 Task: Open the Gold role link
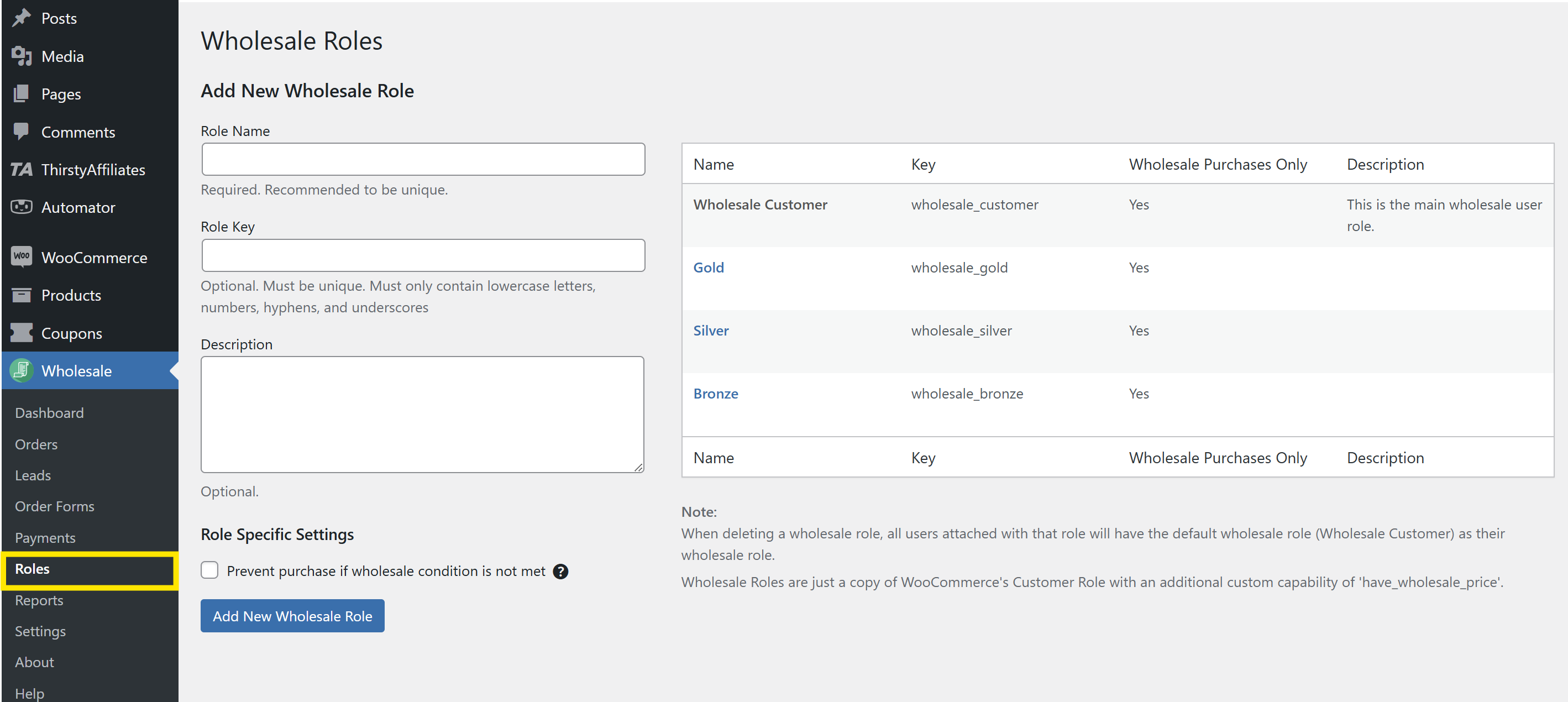click(709, 268)
